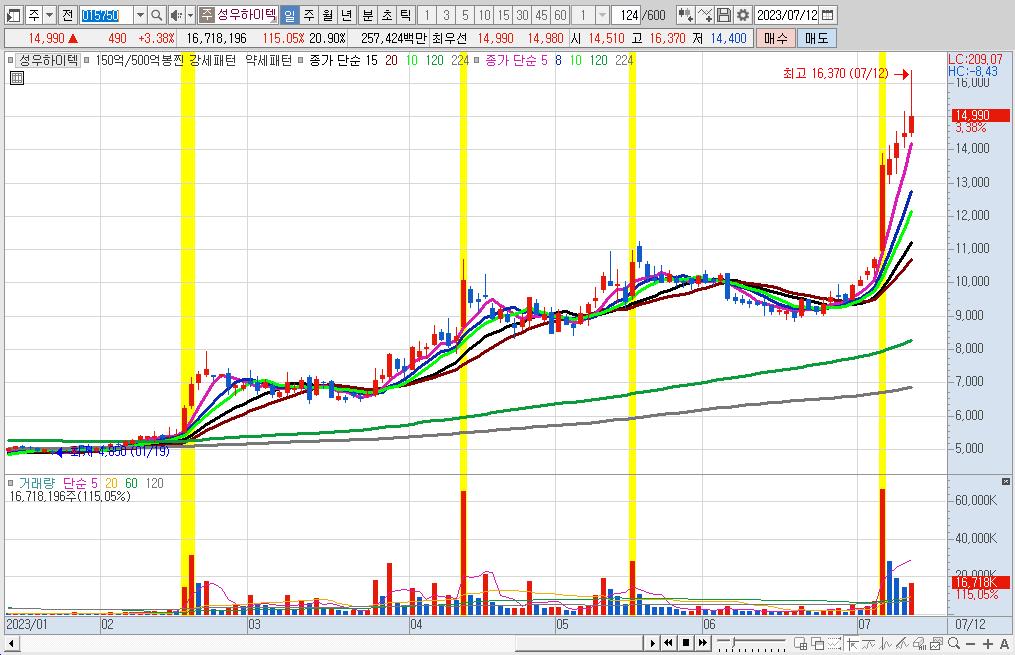Toggle the marker before 150억/500억봉찐 indicator
Screen dimensions: 1015x655
pyautogui.click(x=86, y=60)
